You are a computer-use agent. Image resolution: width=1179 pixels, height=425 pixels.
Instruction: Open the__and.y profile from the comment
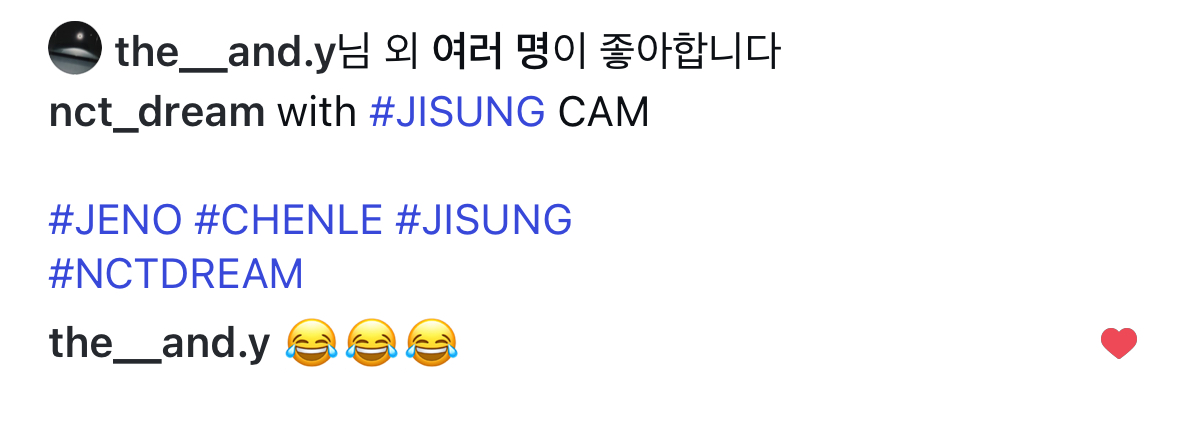(x=159, y=344)
